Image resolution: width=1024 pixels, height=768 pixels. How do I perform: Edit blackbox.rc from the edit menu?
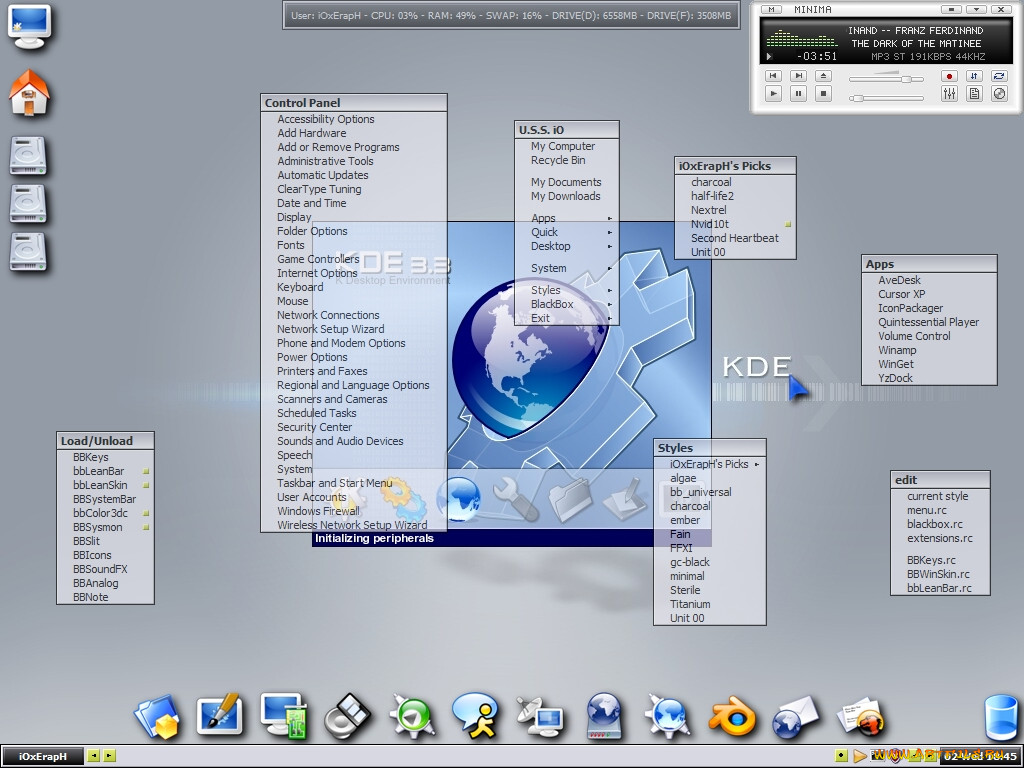pos(940,524)
